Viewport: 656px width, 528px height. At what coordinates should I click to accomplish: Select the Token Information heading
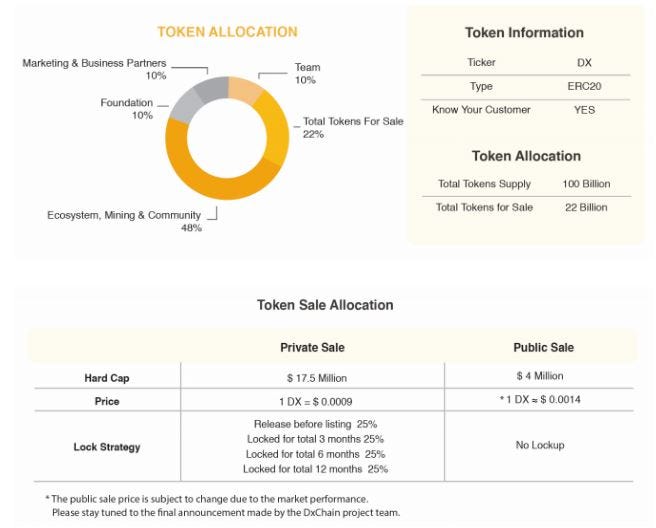[524, 33]
